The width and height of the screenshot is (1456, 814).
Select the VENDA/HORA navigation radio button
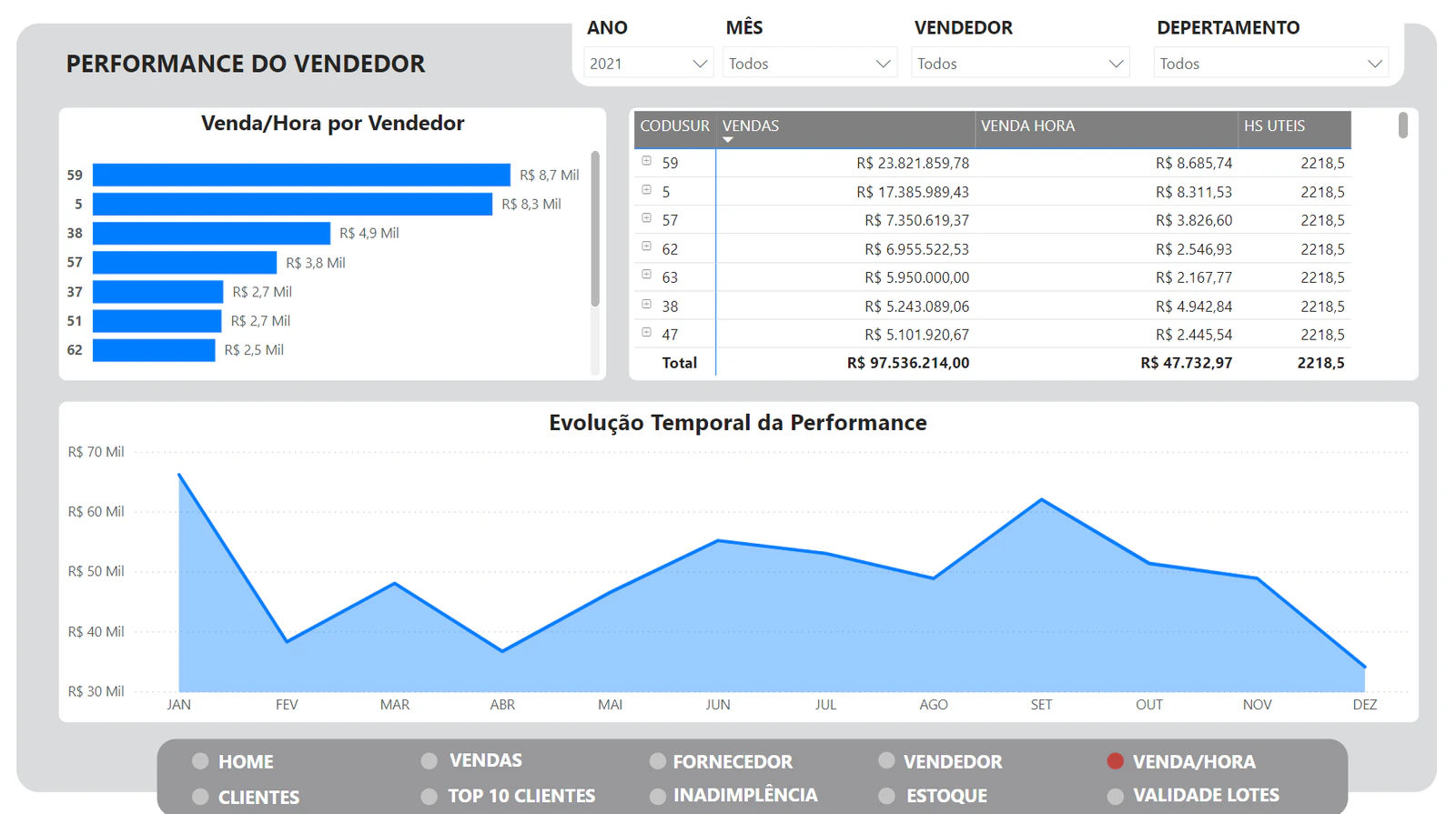(x=1116, y=761)
